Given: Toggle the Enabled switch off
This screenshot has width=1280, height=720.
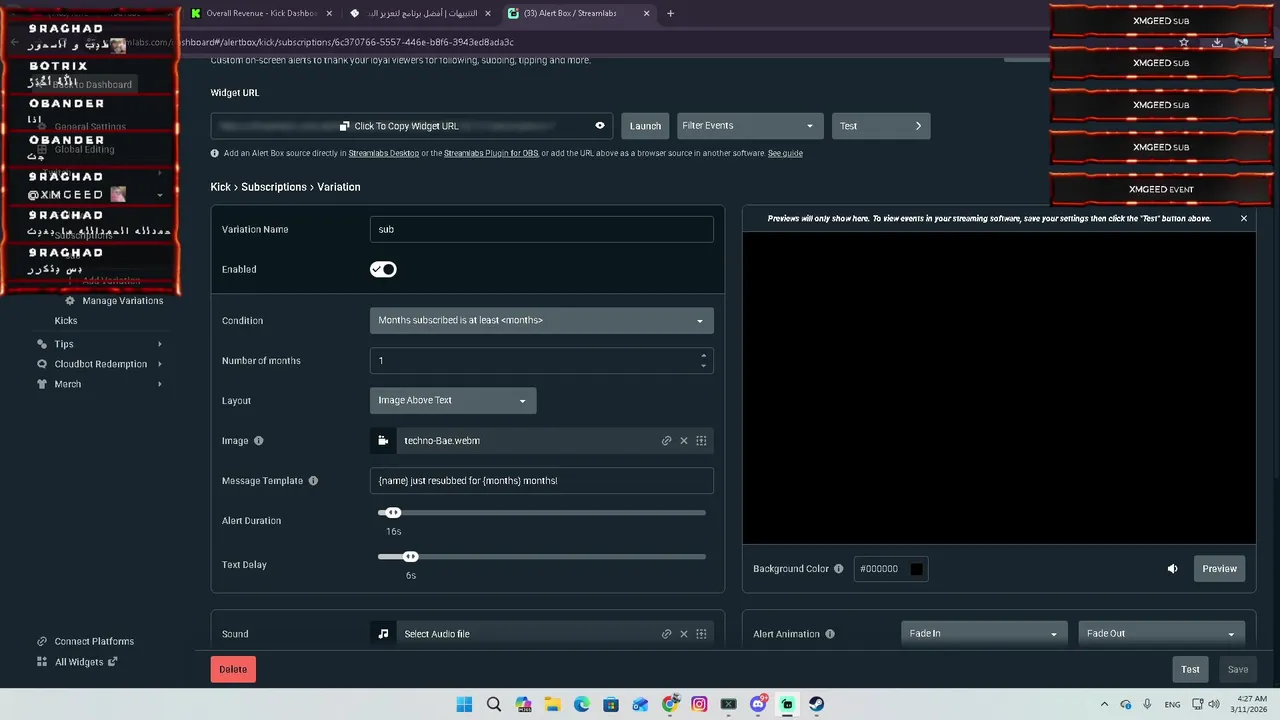Looking at the screenshot, I should click(383, 269).
